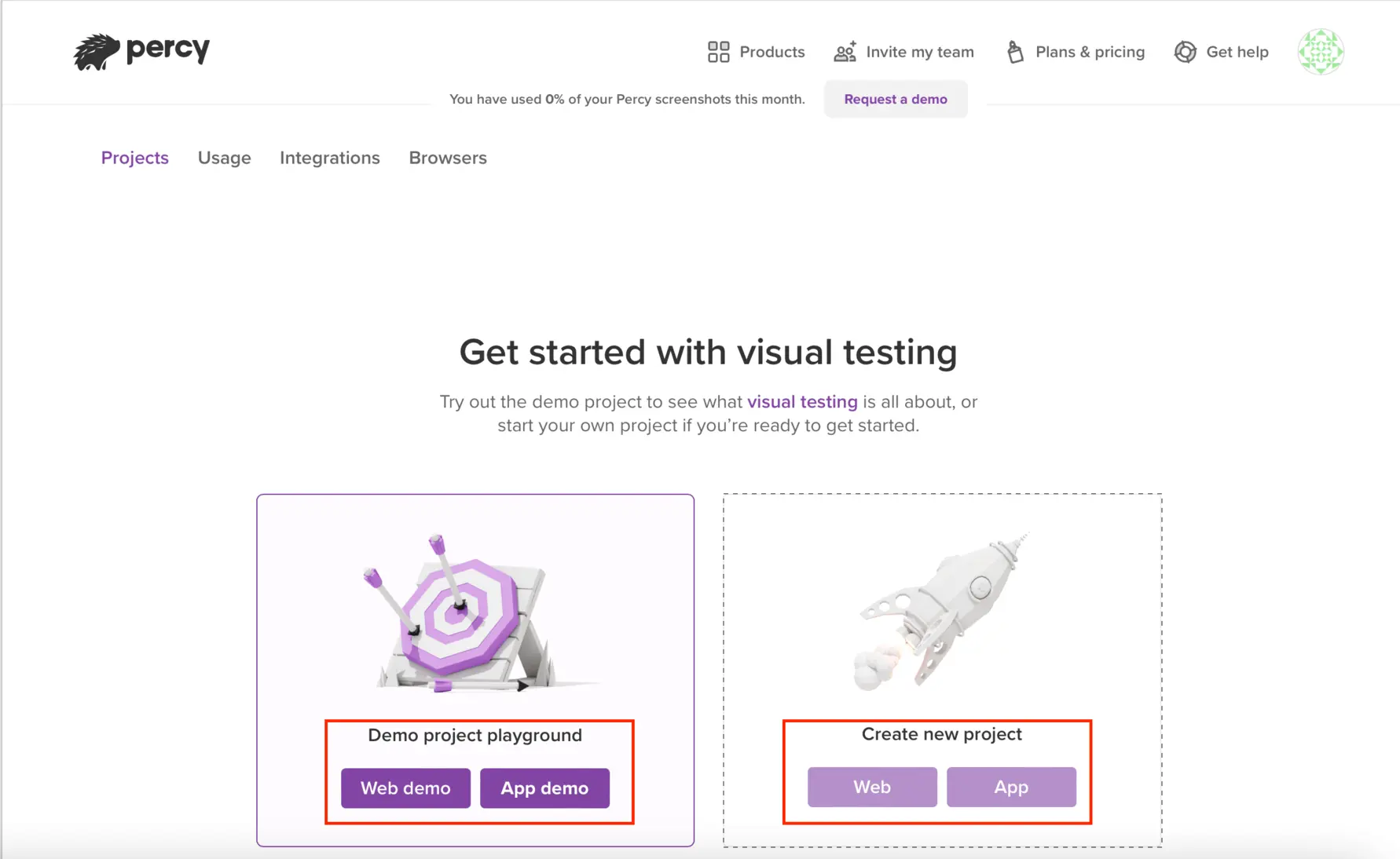This screenshot has width=1400, height=859.
Task: Click the Invite my team people icon
Action: coord(845,52)
